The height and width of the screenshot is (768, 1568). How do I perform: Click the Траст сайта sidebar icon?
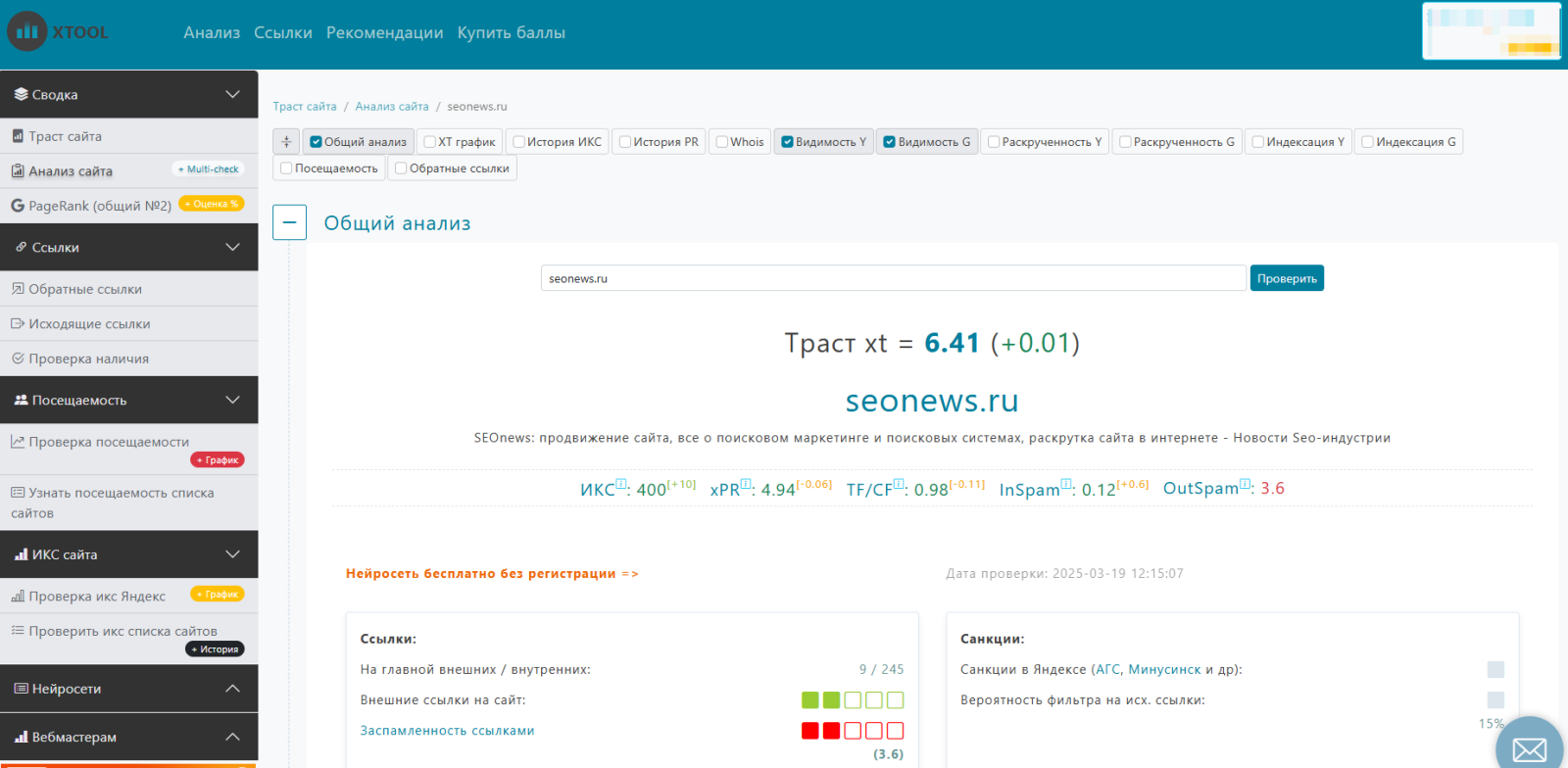(x=18, y=136)
